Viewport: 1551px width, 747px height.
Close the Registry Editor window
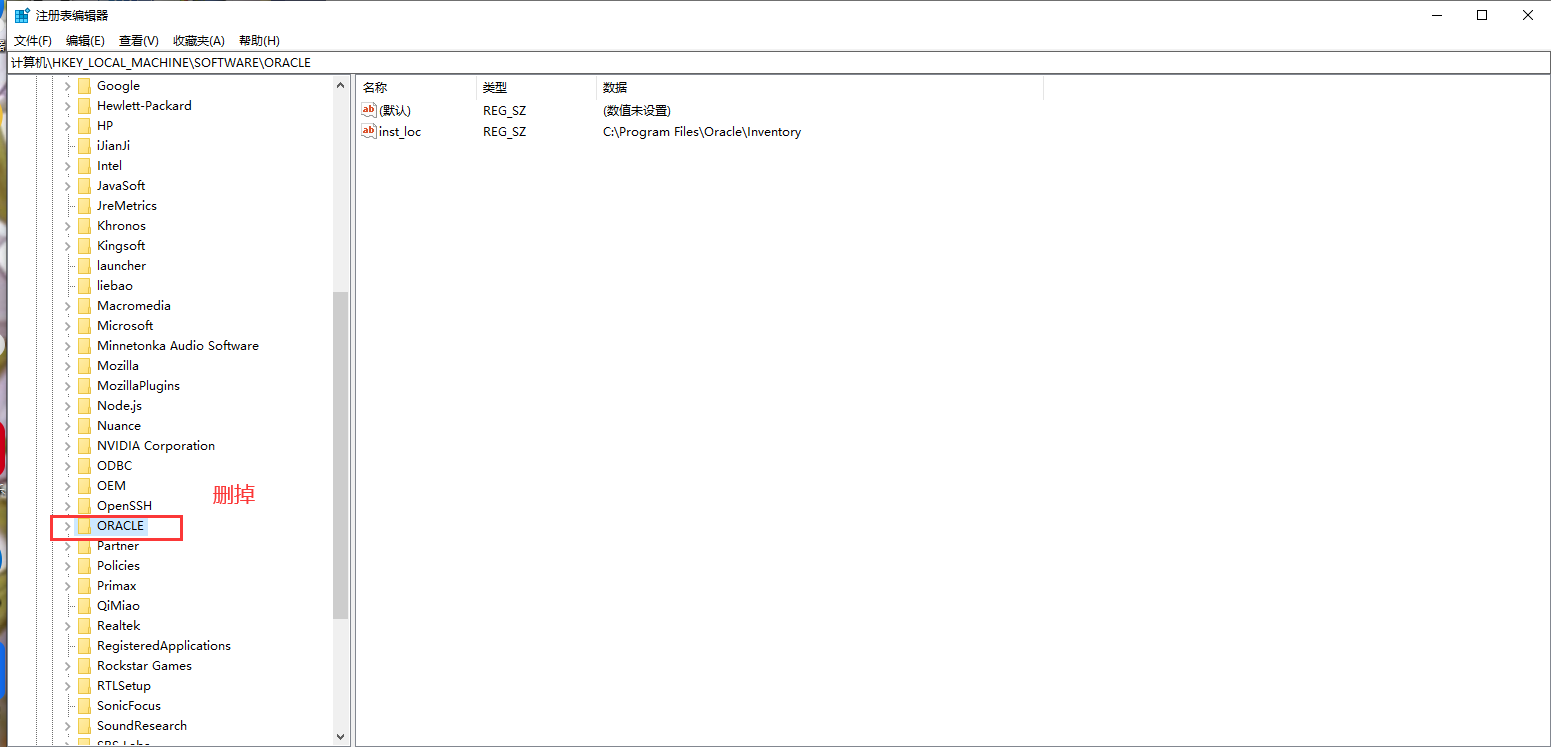point(1528,15)
